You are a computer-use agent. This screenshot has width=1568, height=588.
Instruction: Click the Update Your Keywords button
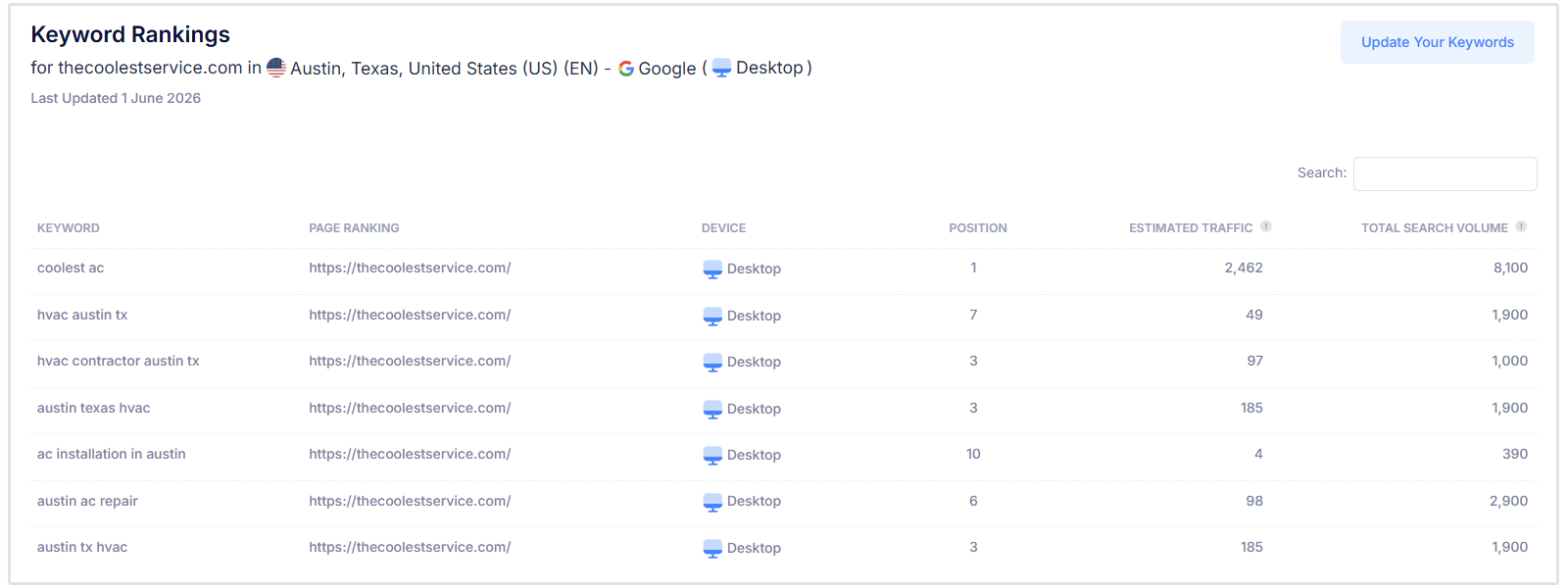click(1437, 42)
